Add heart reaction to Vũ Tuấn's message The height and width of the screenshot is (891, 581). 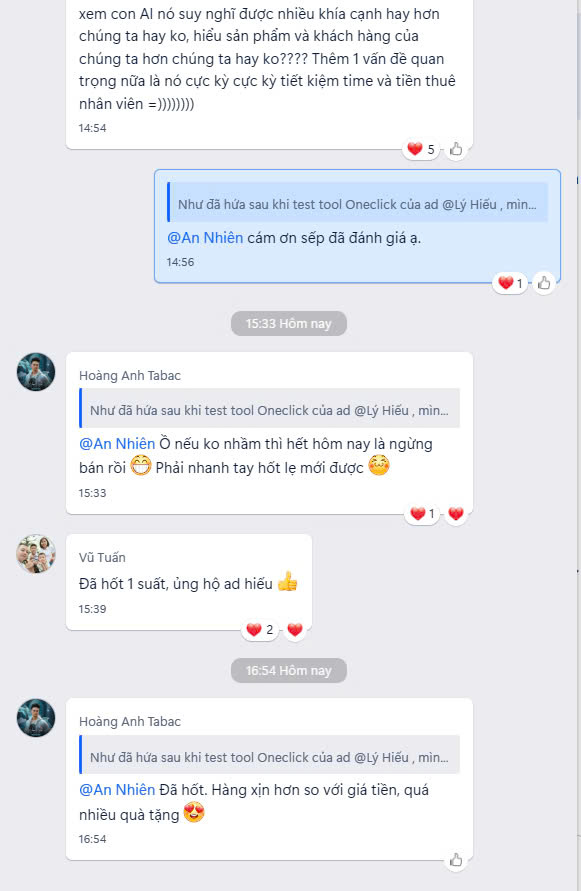point(295,630)
